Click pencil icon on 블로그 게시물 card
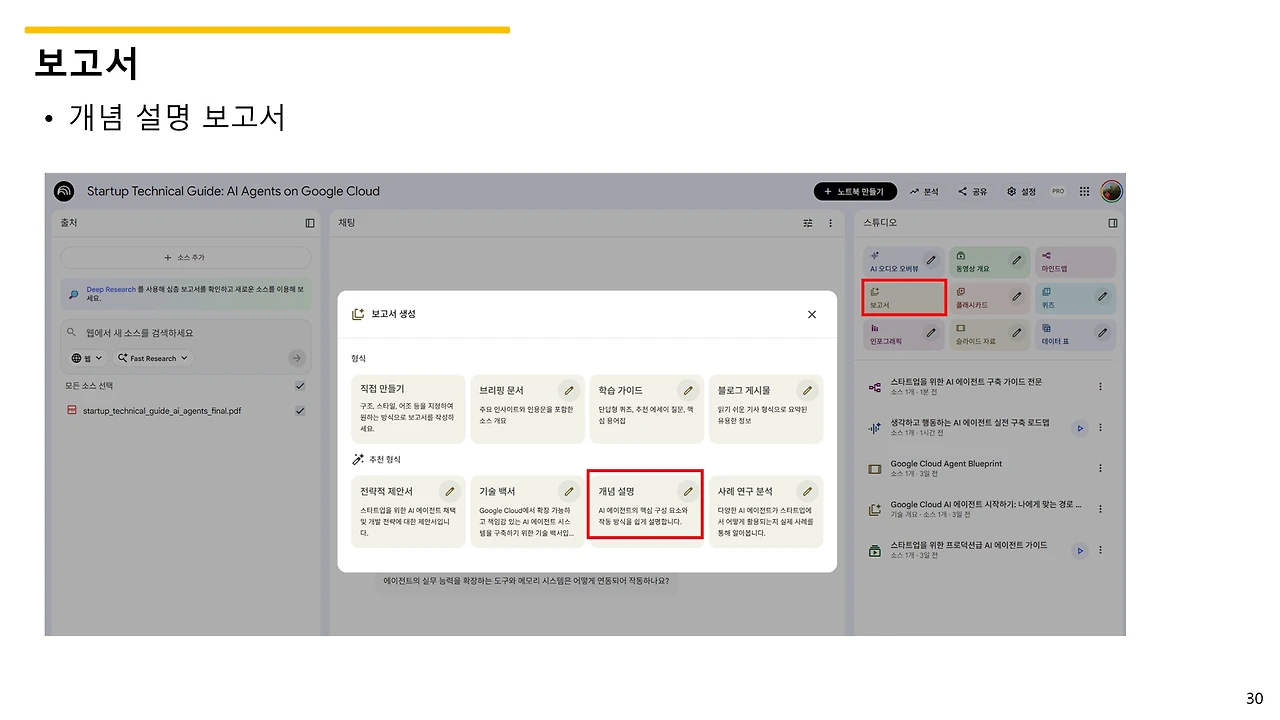The height and width of the screenshot is (720, 1280). (x=807, y=390)
